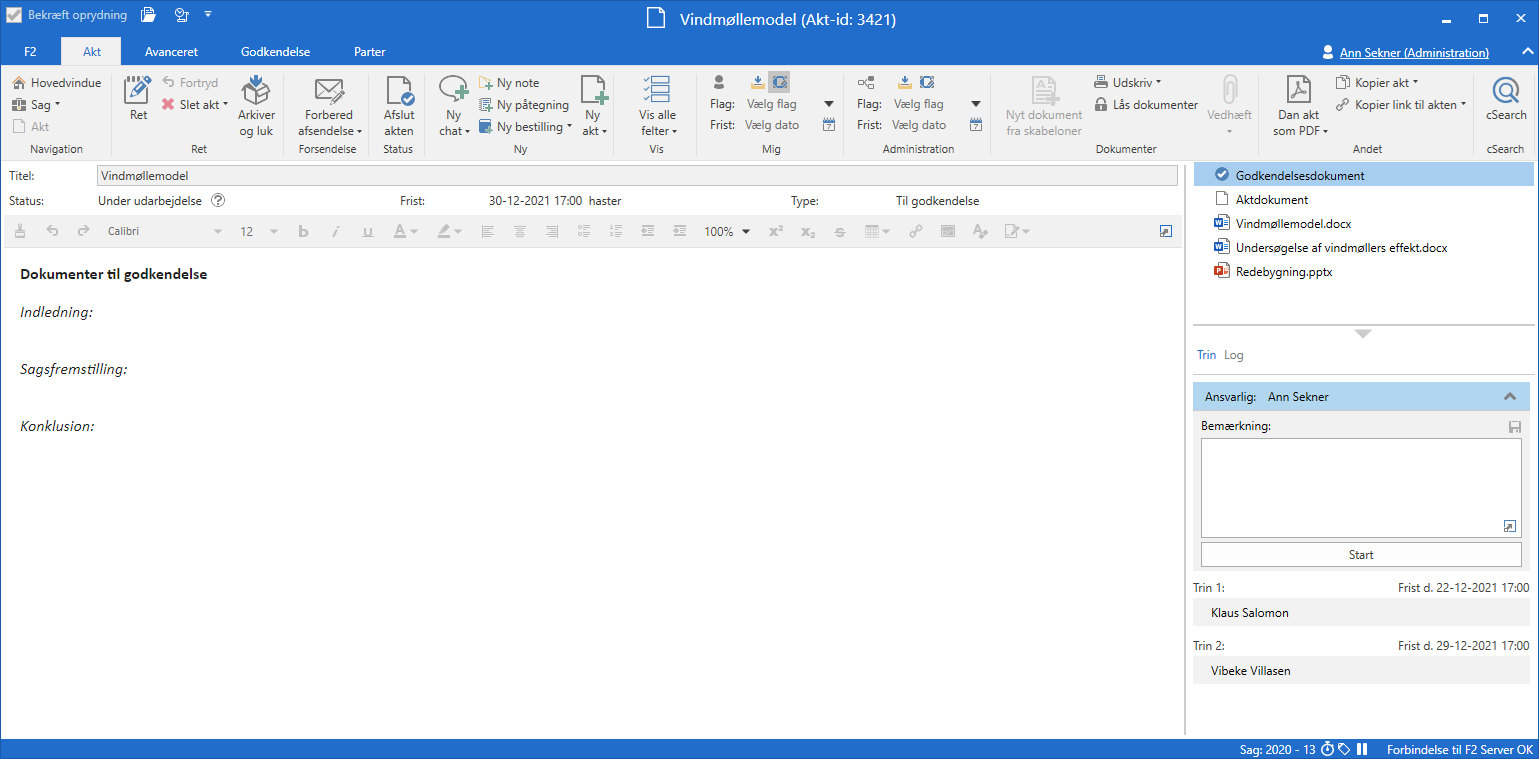Select Undersøgelse af vindmøllers effekt.docx
The image size is (1539, 759).
[x=1341, y=247]
